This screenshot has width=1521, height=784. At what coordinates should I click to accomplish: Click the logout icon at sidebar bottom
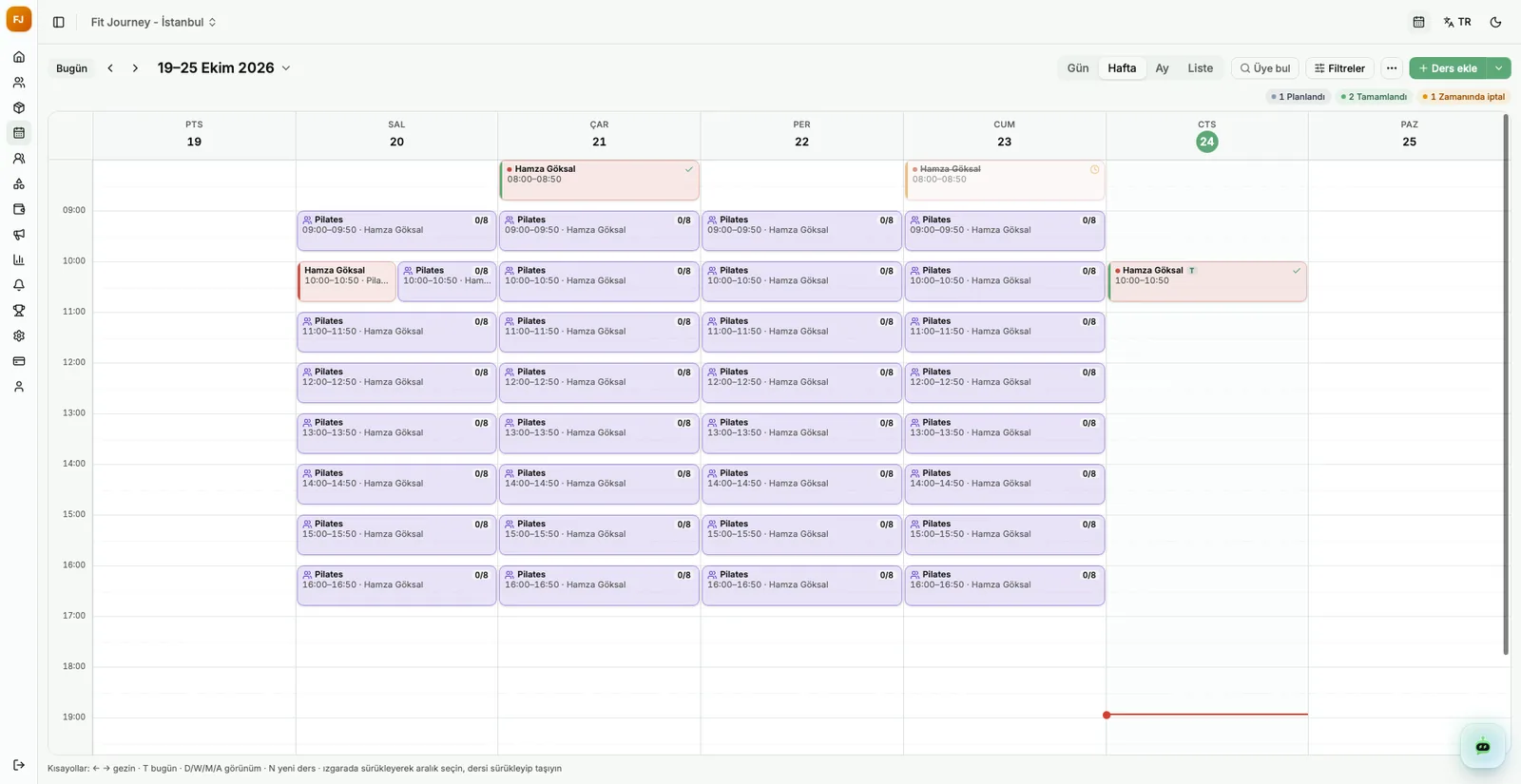[19, 765]
